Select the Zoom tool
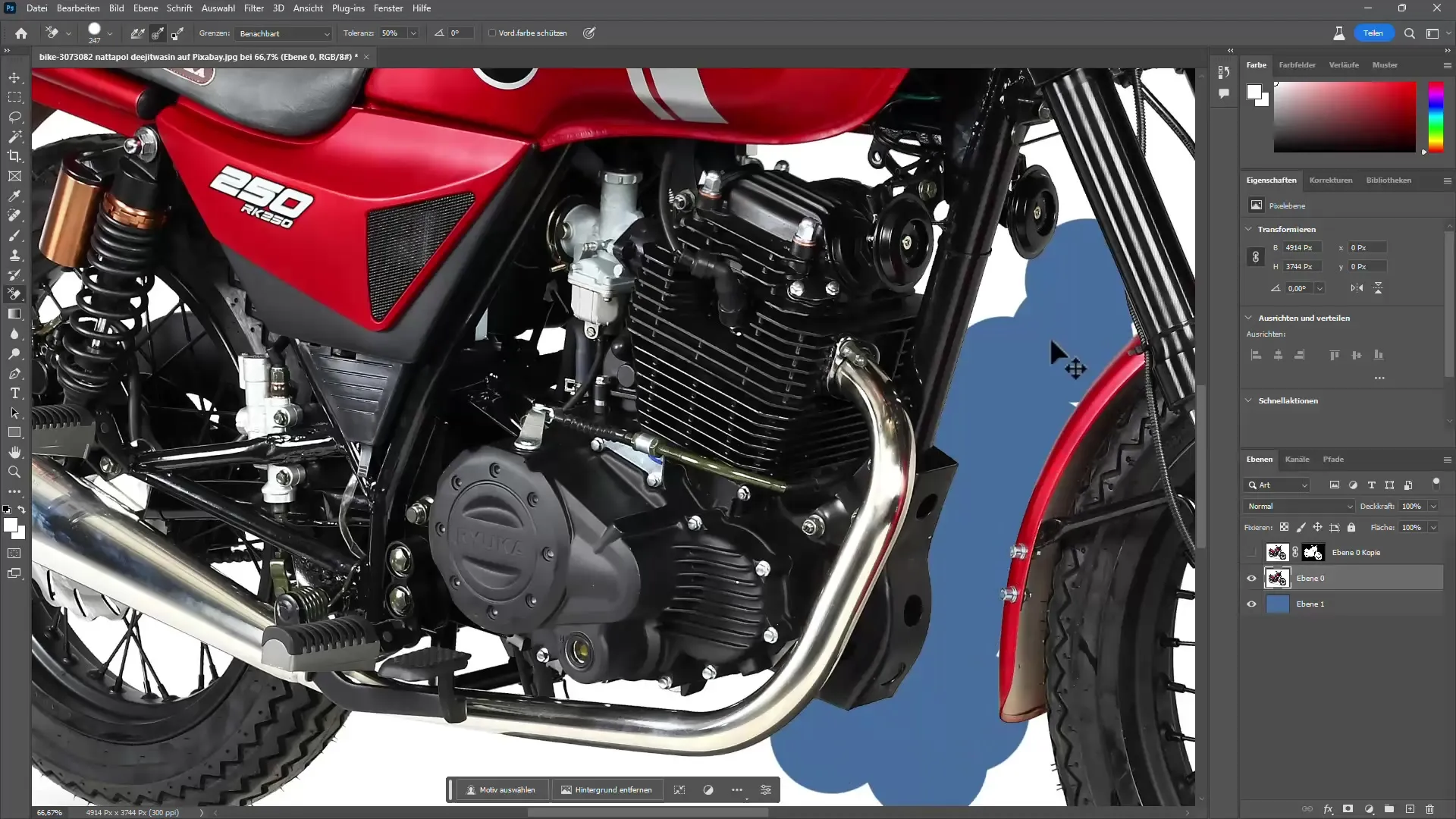1456x819 pixels. pyautogui.click(x=15, y=472)
